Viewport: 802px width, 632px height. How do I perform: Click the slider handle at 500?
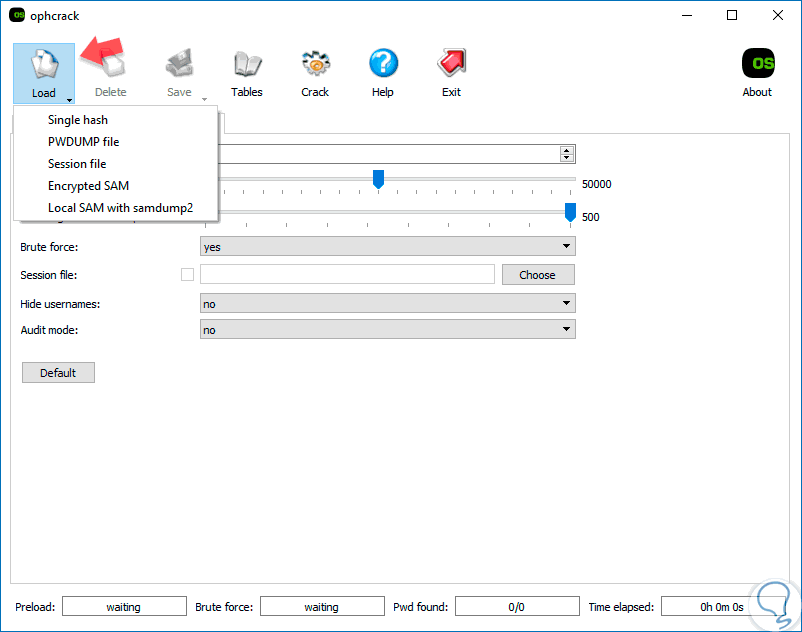570,212
